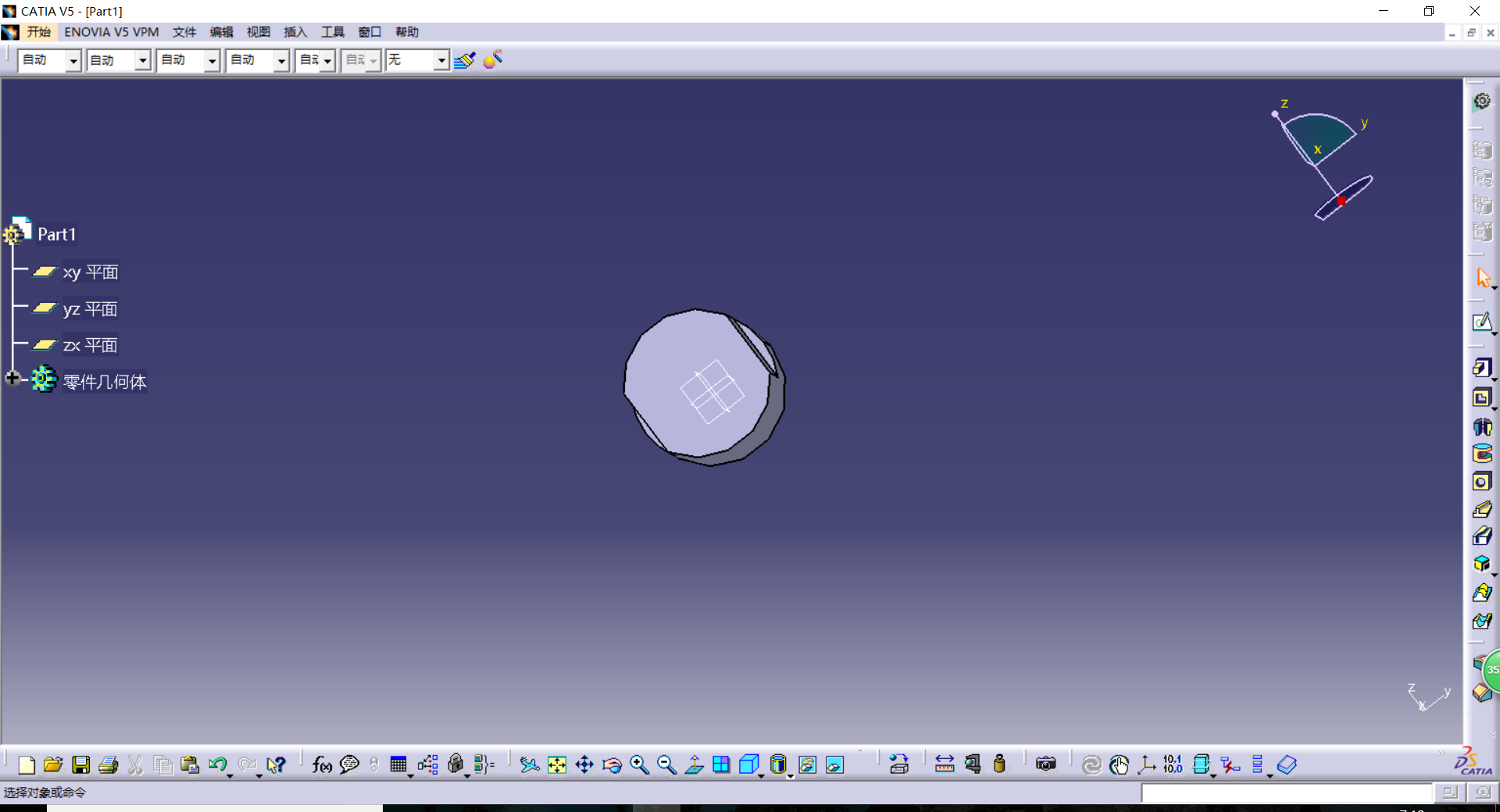Select the Pocket tool in the right toolbar

click(x=1482, y=397)
